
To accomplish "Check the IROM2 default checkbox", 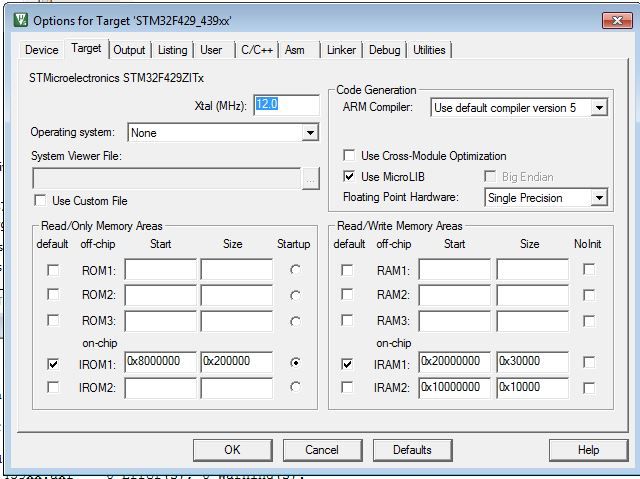I will 53,387.
